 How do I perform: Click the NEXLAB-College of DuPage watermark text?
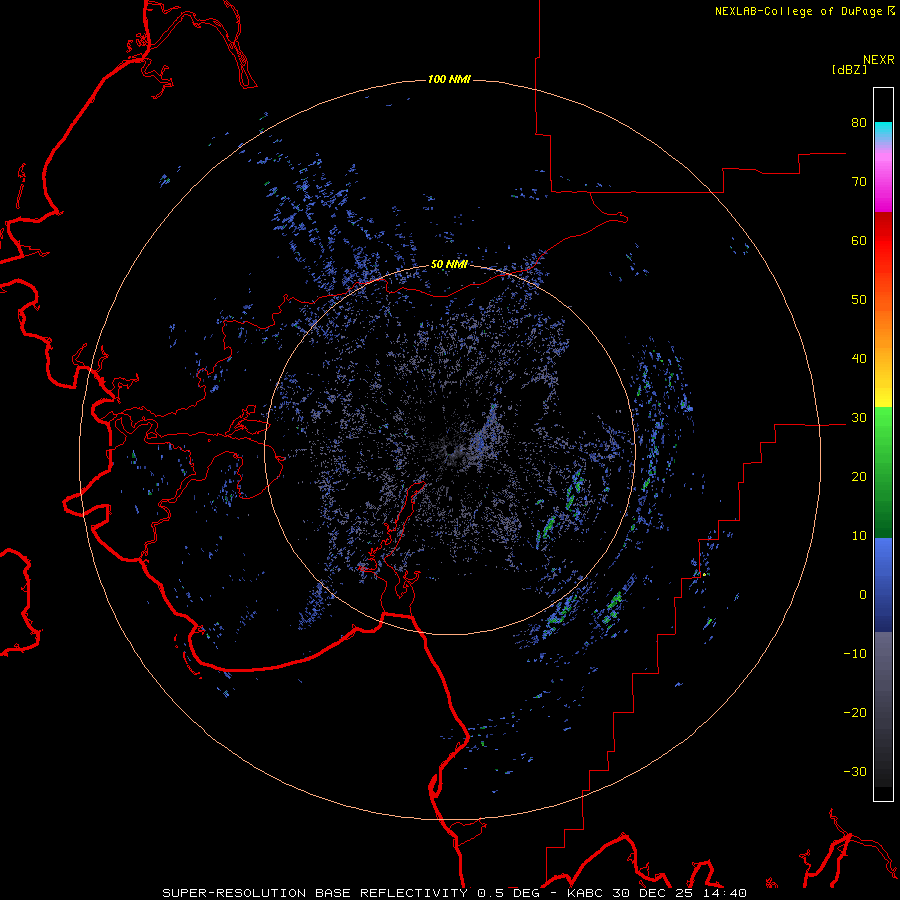[798, 11]
